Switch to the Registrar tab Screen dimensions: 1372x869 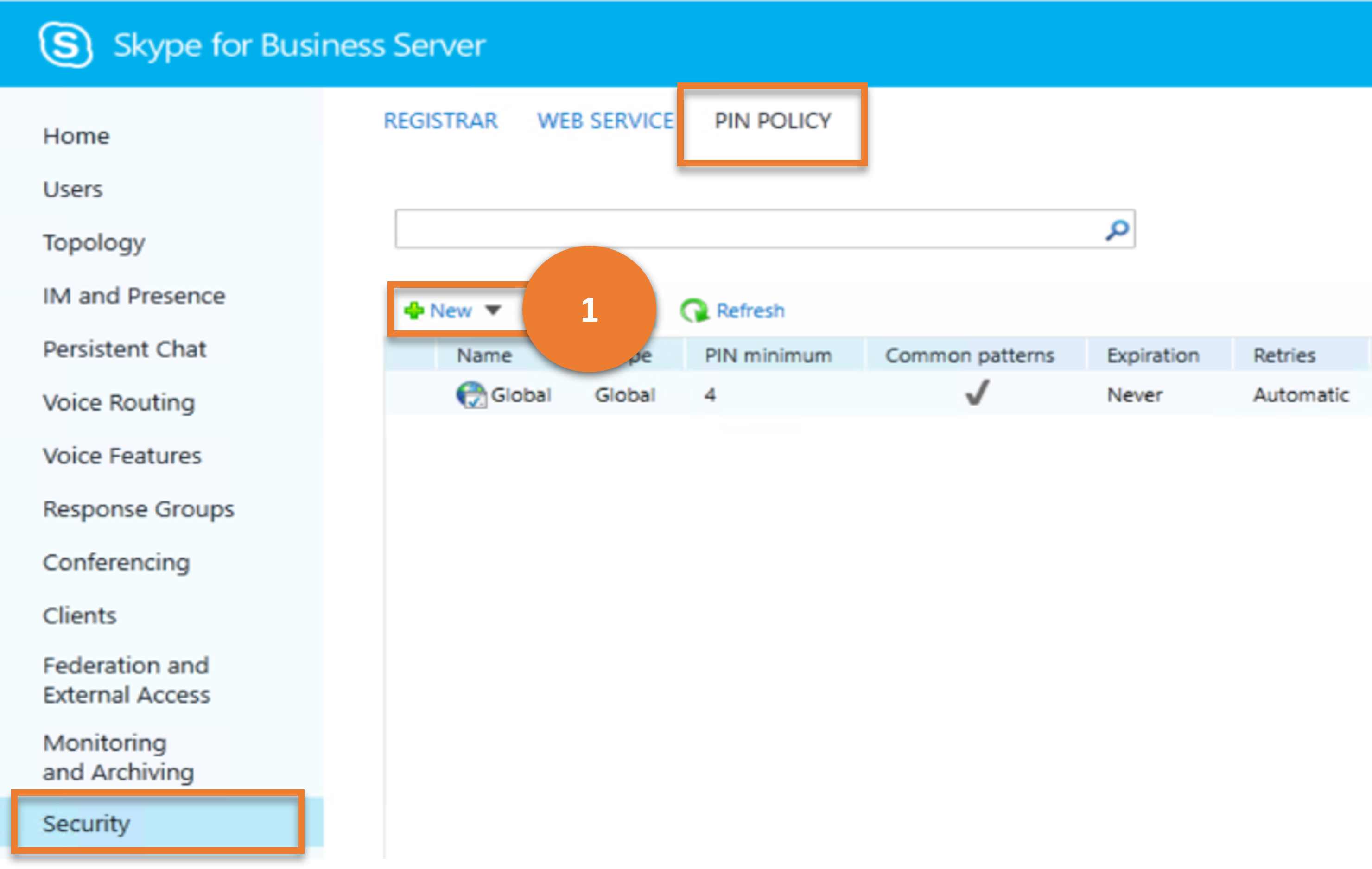[x=440, y=121]
